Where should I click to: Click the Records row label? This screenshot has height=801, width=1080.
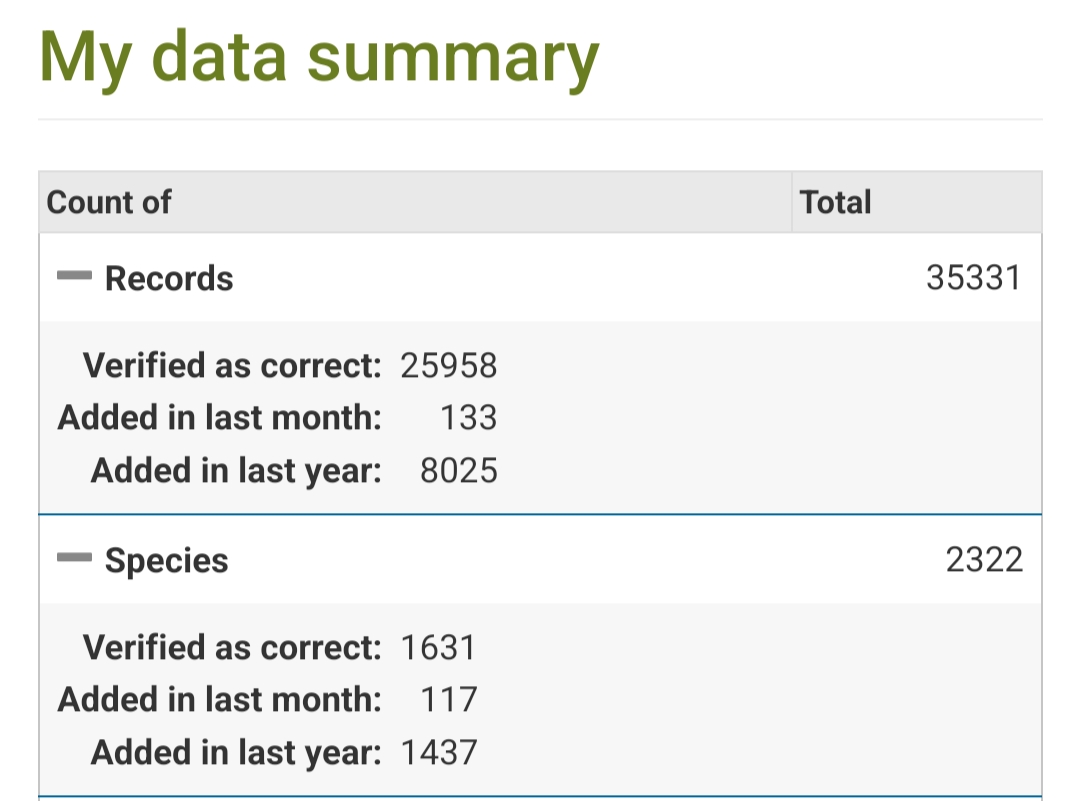pos(168,278)
